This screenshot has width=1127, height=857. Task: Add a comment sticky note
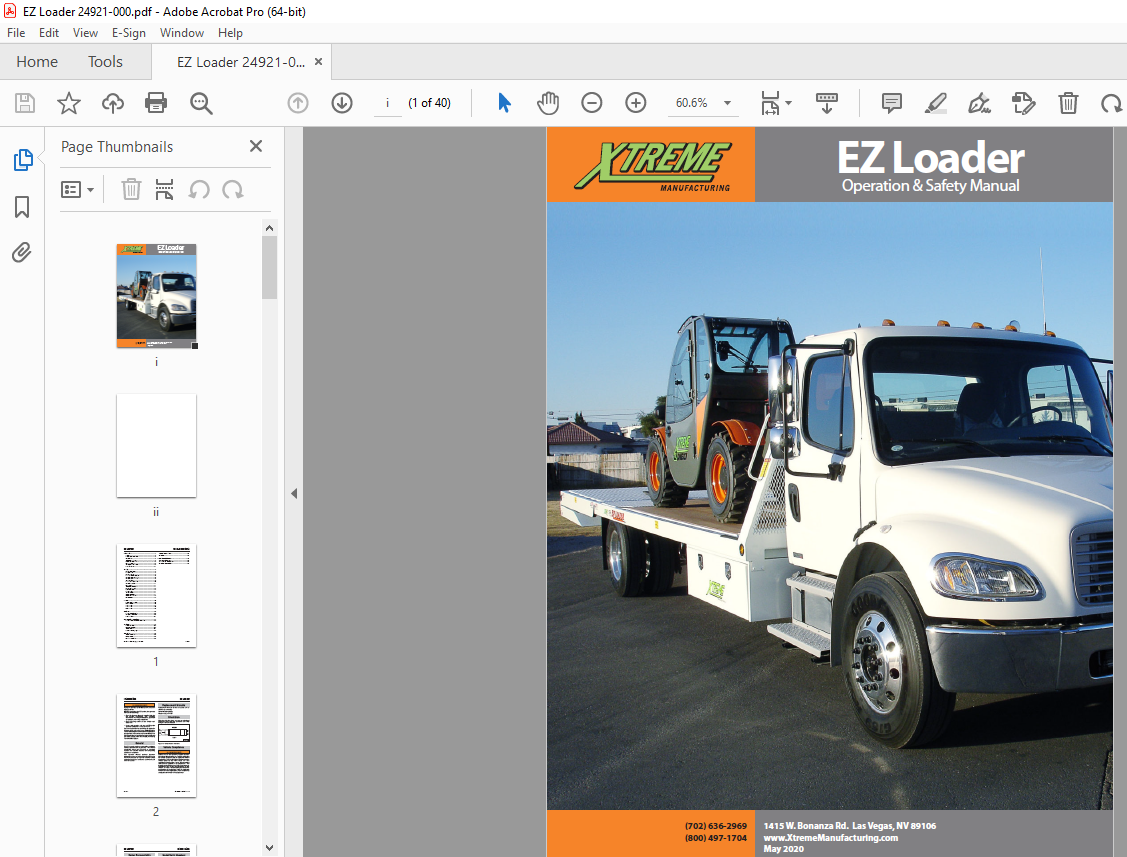pos(891,103)
